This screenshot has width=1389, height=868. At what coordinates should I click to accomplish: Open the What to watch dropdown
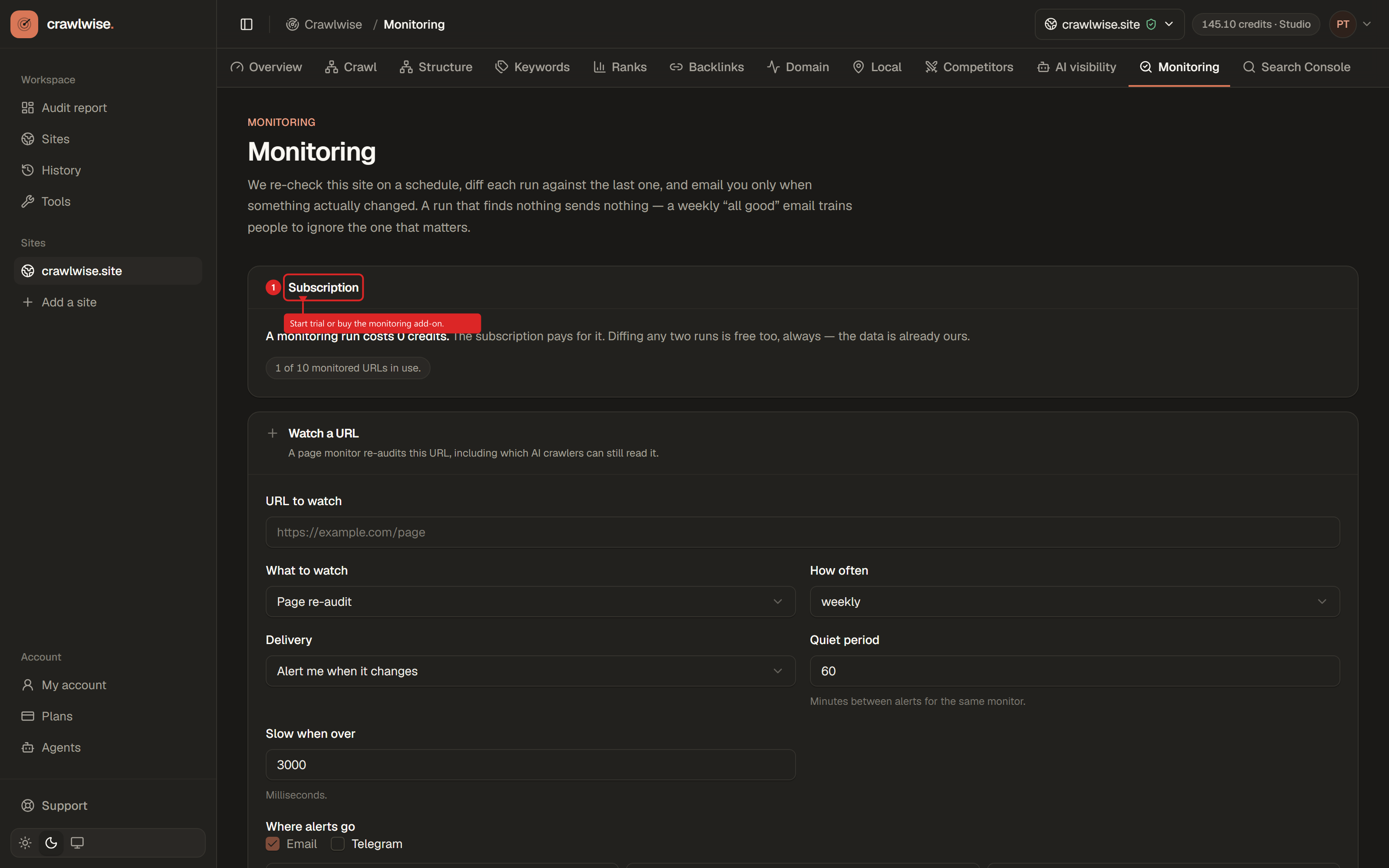point(530,602)
